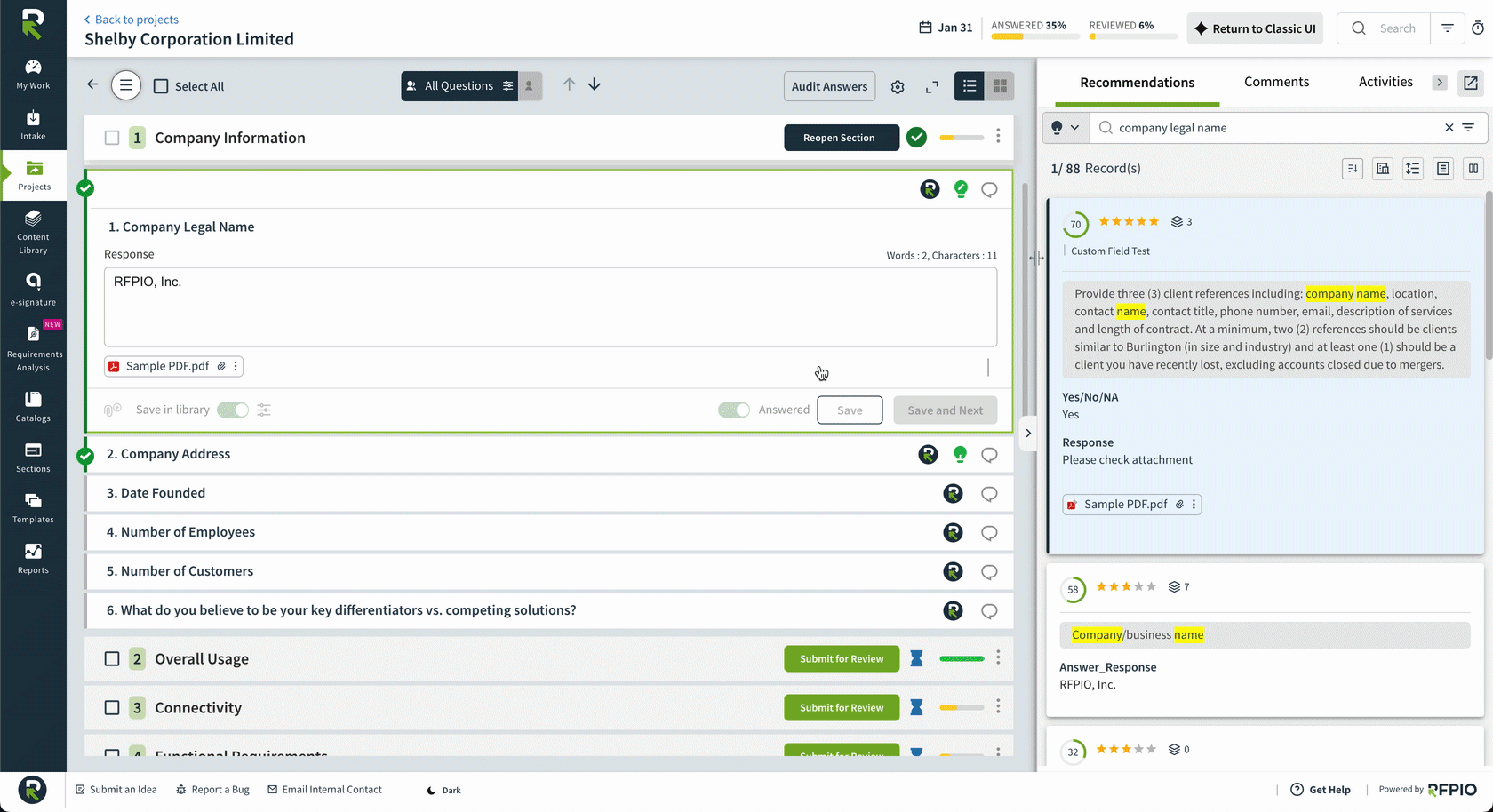The width and height of the screenshot is (1493, 812).
Task: Open the section outline menu icon
Action: pos(126,85)
